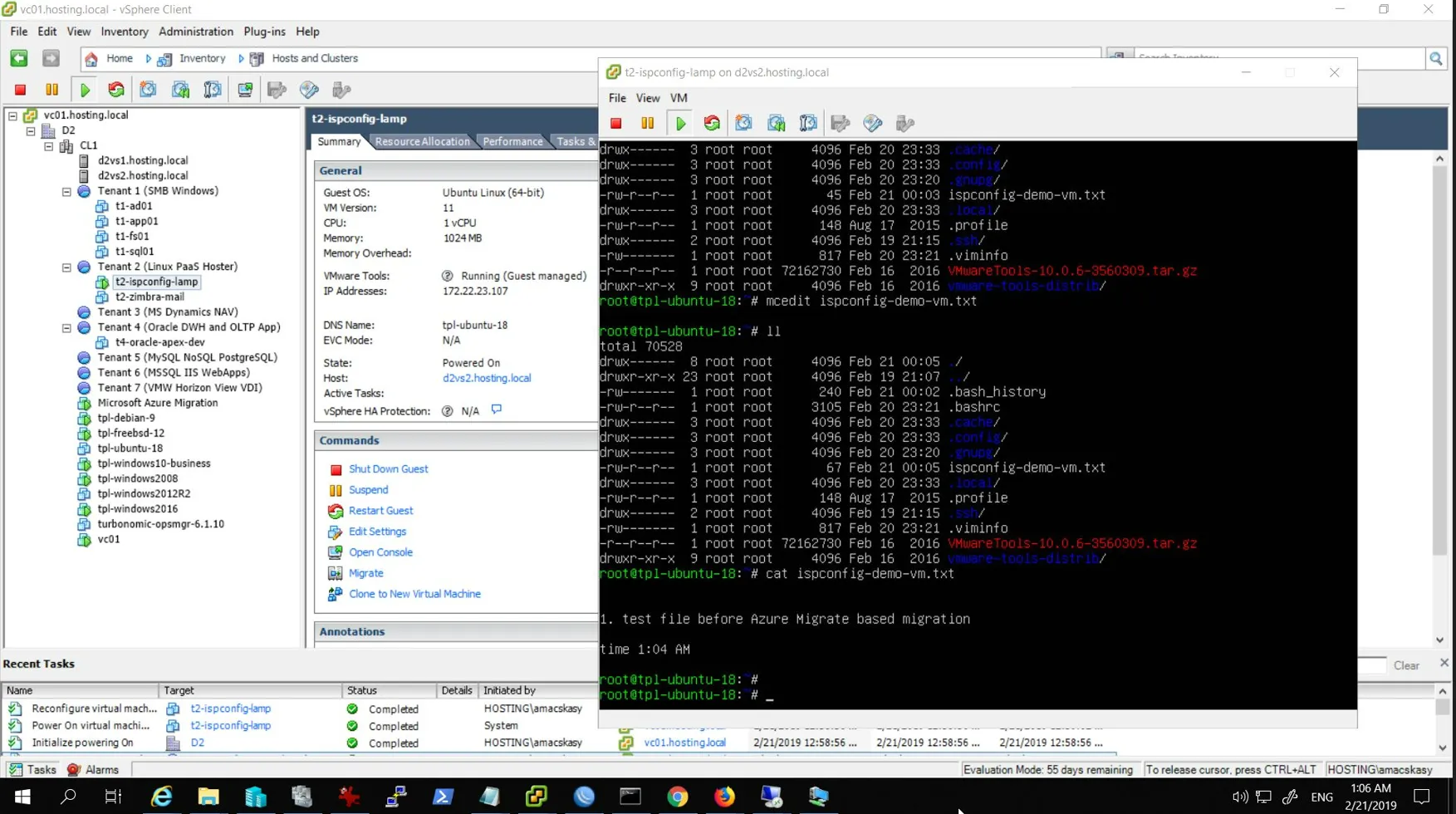
Task: Click the vSphere HA Protection comment icon
Action: coord(497,409)
